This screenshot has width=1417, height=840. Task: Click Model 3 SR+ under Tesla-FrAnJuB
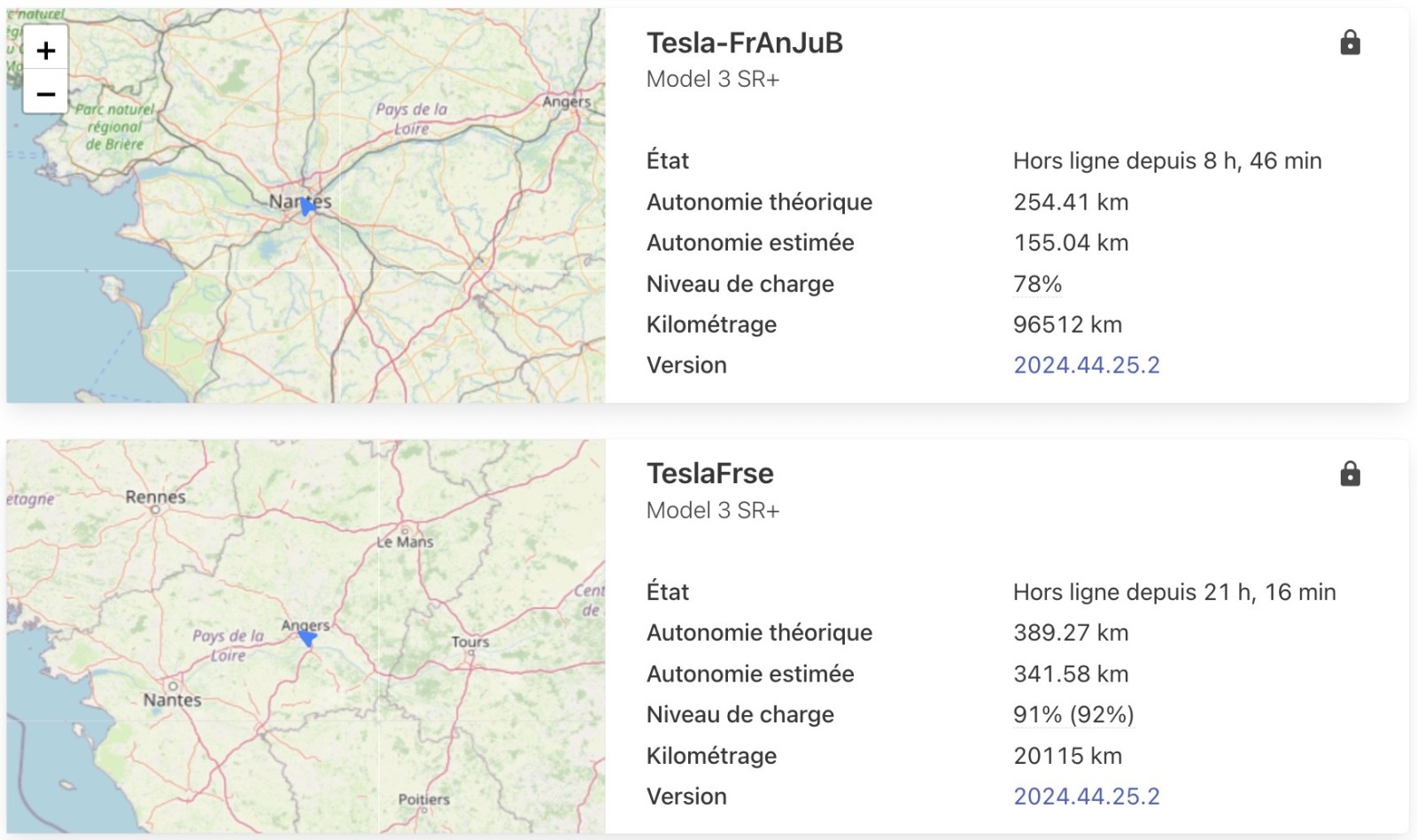click(x=713, y=79)
